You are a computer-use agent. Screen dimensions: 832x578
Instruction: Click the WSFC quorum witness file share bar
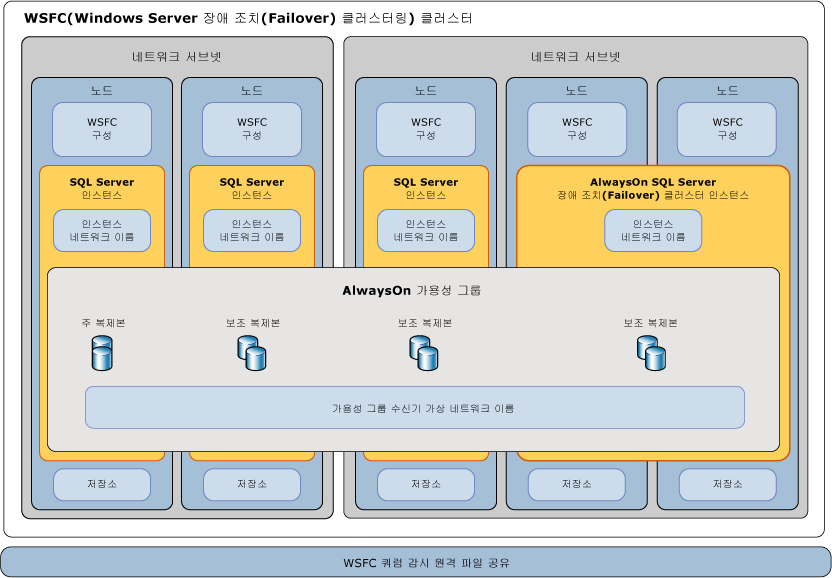pyautogui.click(x=416, y=563)
